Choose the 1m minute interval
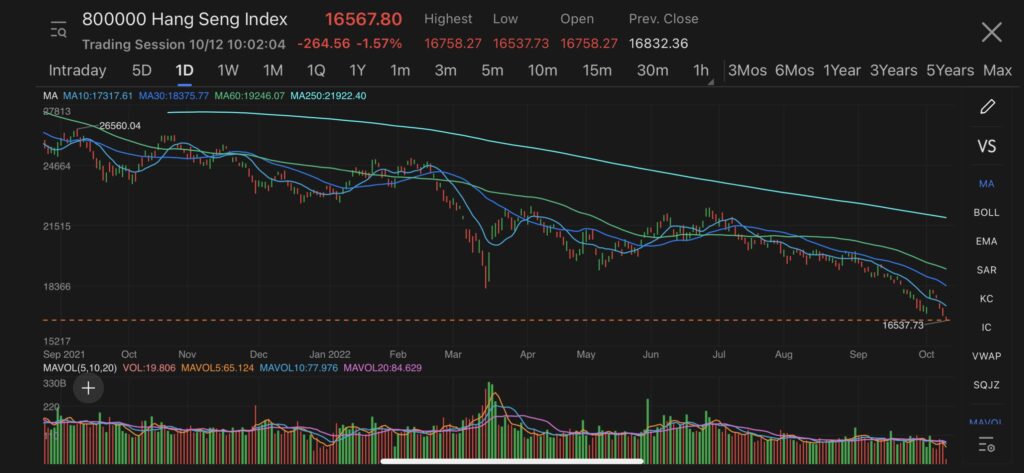Image resolution: width=1024 pixels, height=473 pixels. pyautogui.click(x=400, y=71)
